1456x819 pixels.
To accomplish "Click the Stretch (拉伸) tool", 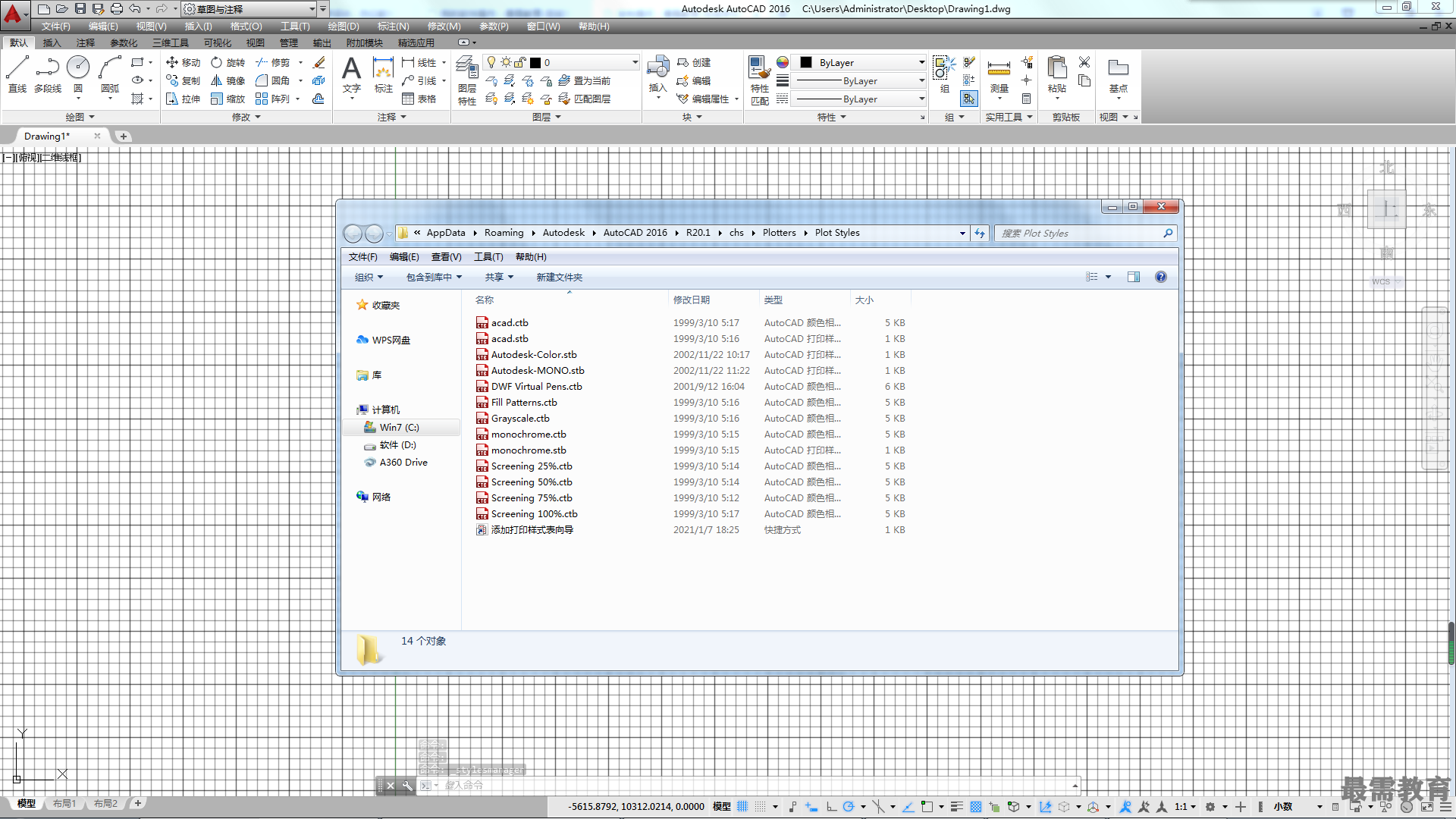I will pyautogui.click(x=183, y=99).
